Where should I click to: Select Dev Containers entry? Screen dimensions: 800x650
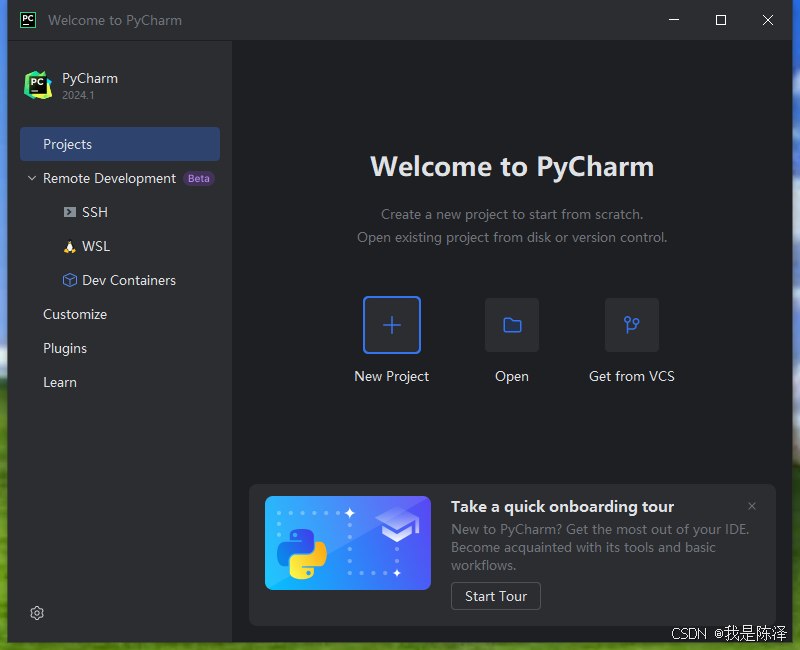click(x=129, y=280)
